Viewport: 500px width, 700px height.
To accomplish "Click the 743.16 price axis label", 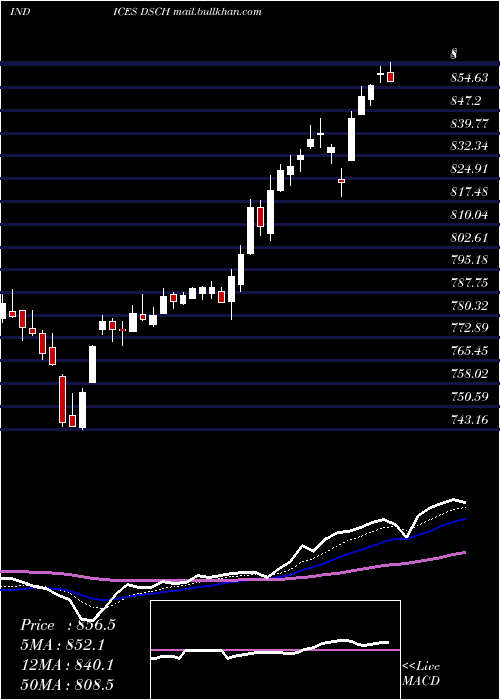I will click(x=469, y=420).
